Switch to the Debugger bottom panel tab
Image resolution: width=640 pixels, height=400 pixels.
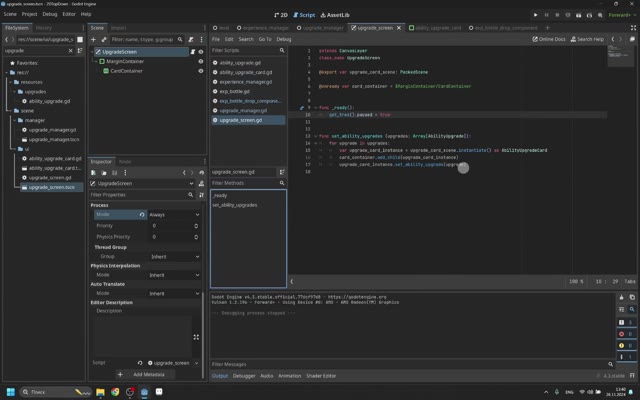pyautogui.click(x=244, y=376)
